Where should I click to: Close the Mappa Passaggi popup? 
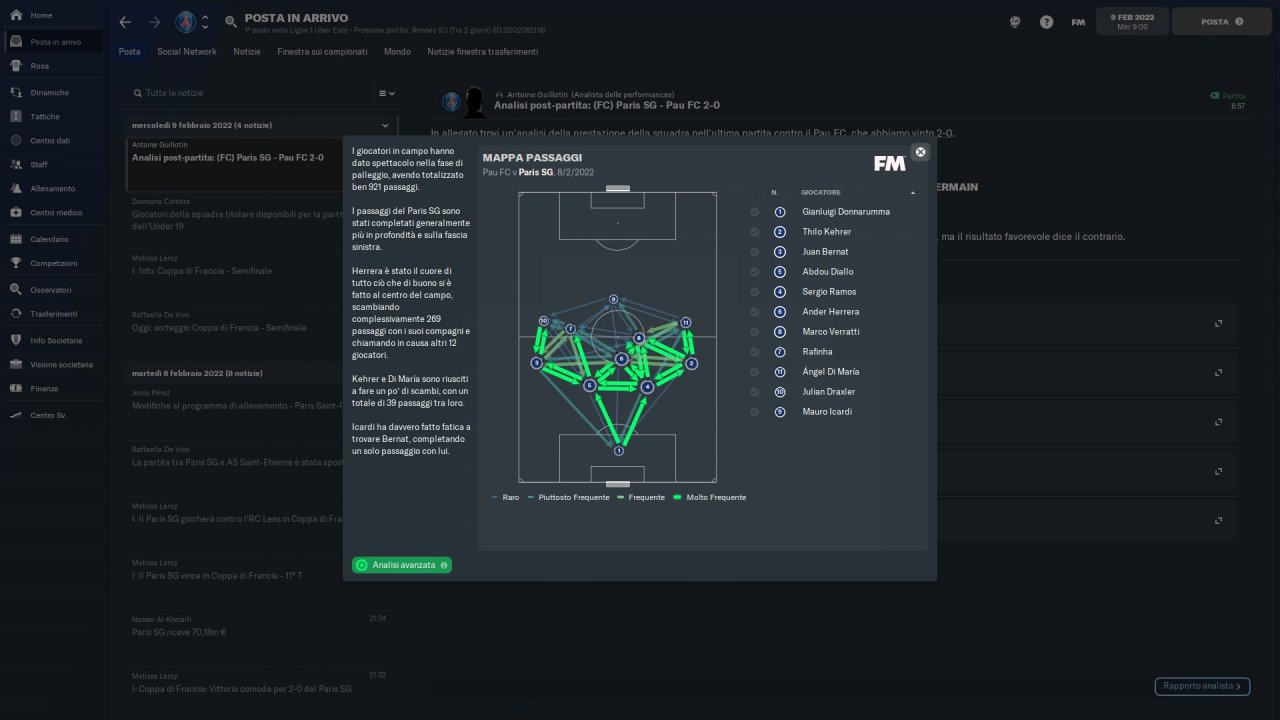921,152
